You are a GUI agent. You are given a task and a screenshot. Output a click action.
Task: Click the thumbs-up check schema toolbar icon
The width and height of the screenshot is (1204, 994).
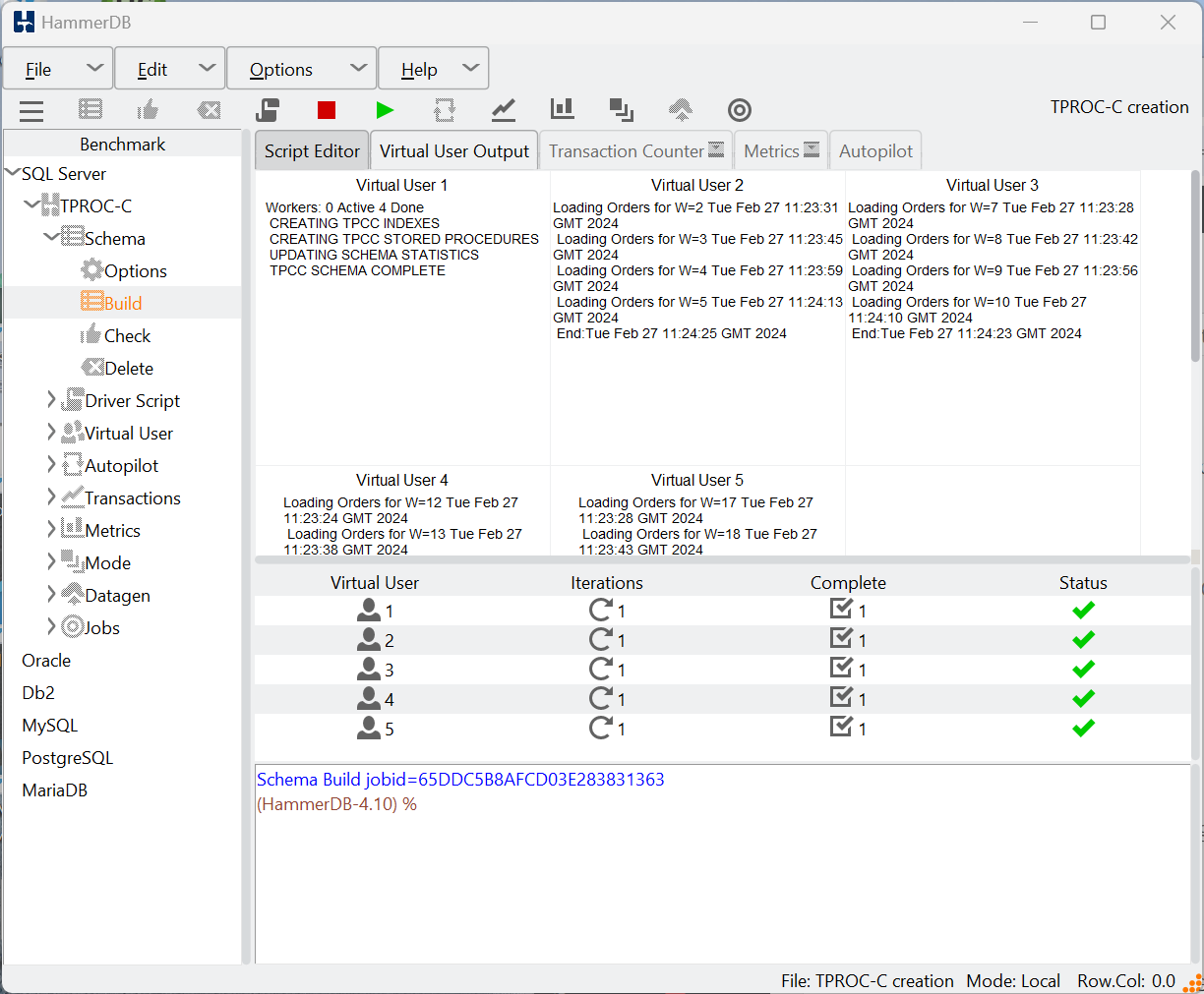coord(149,109)
